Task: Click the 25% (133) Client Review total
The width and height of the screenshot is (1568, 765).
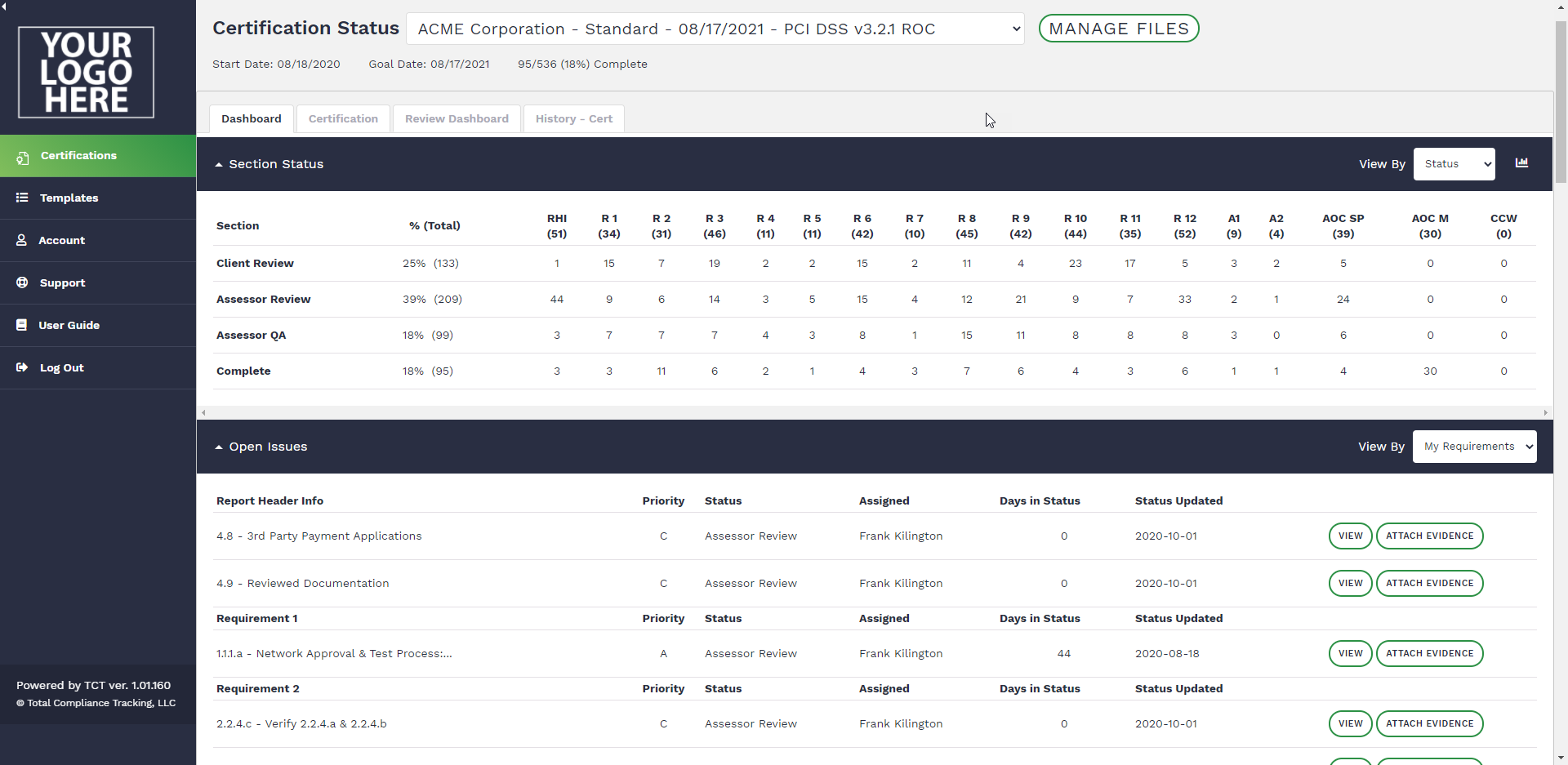Action: pos(430,264)
